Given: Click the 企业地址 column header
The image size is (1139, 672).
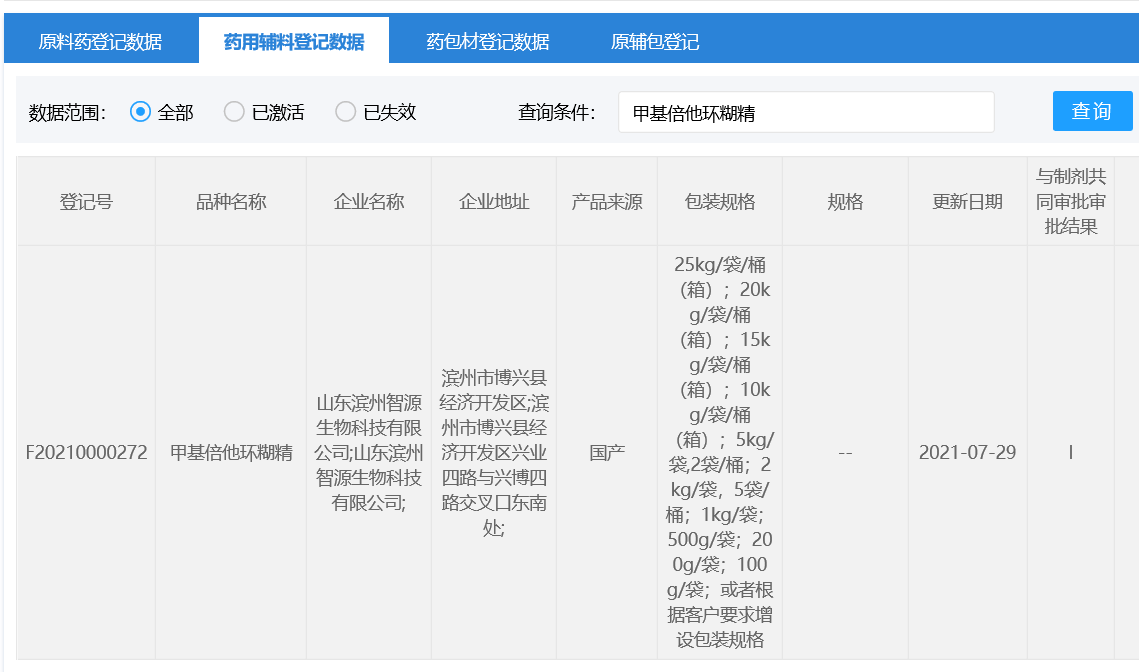Looking at the screenshot, I should click(492, 199).
